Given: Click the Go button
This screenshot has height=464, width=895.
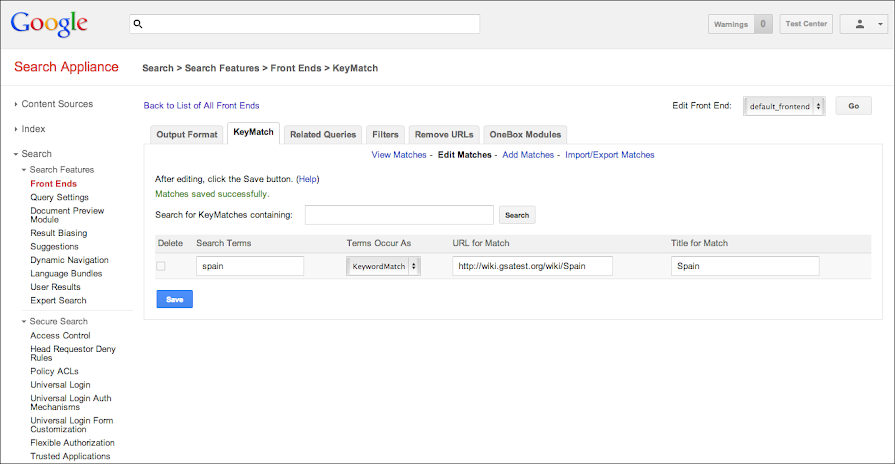Looking at the screenshot, I should click(x=853, y=106).
